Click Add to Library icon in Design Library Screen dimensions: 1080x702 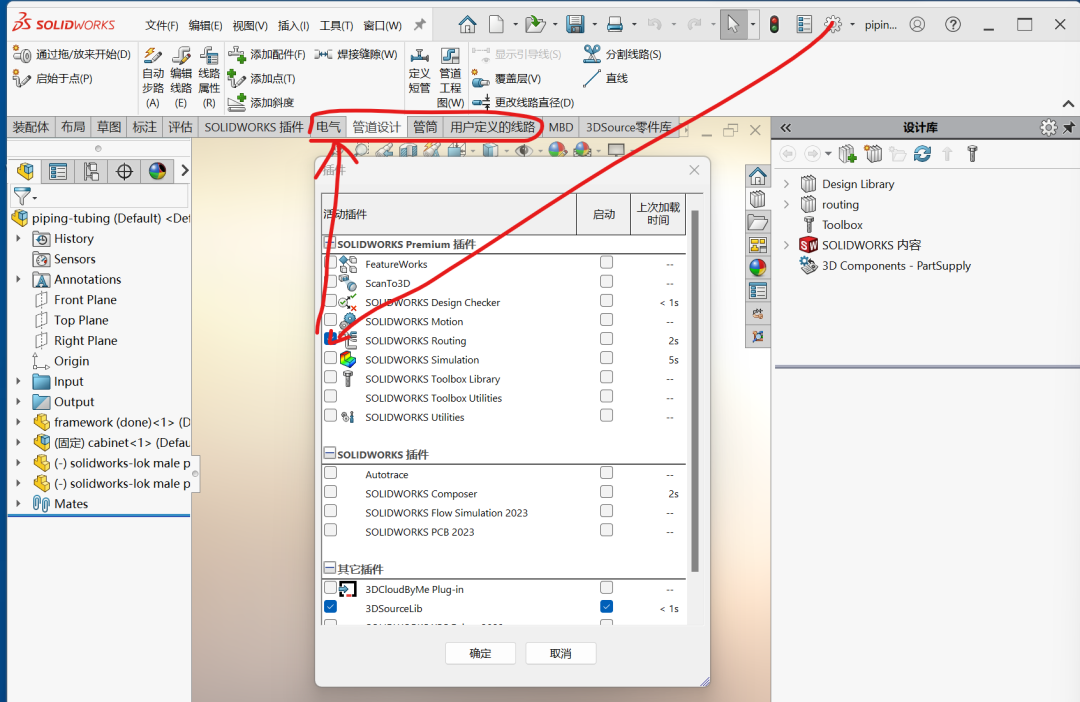coord(847,154)
